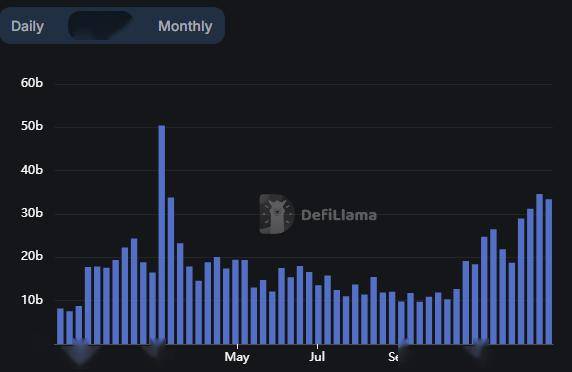The height and width of the screenshot is (372, 572).
Task: Click the 30b y-axis label
Action: point(32,213)
